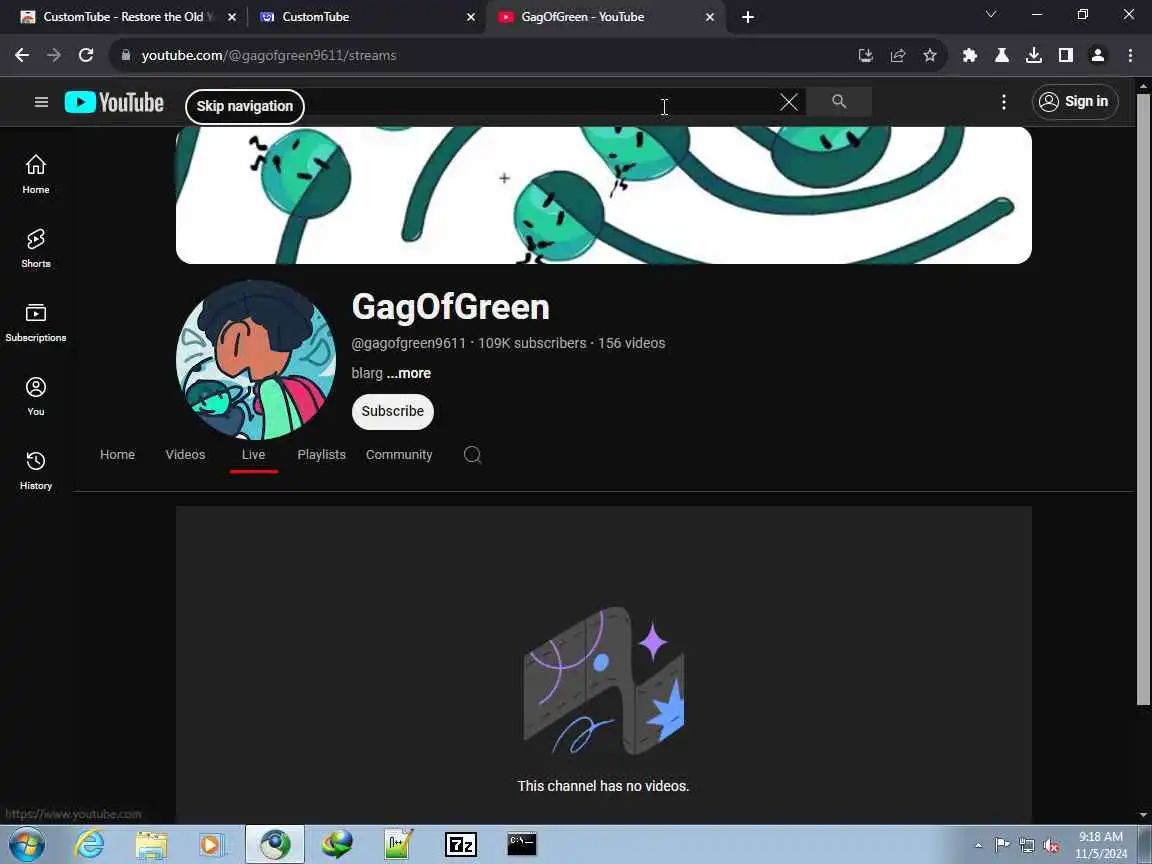
Task: Click the GagOfGreen channel name heading
Action: (450, 307)
